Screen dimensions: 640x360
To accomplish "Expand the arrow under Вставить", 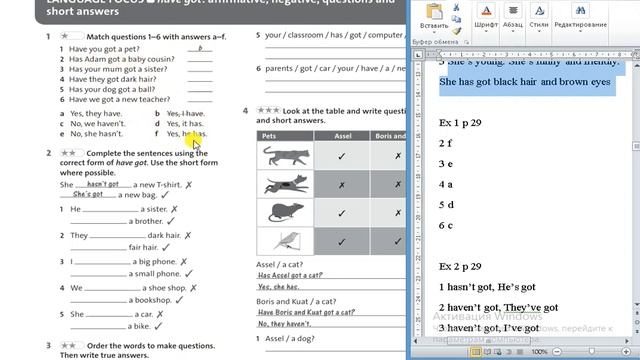I will [x=434, y=32].
